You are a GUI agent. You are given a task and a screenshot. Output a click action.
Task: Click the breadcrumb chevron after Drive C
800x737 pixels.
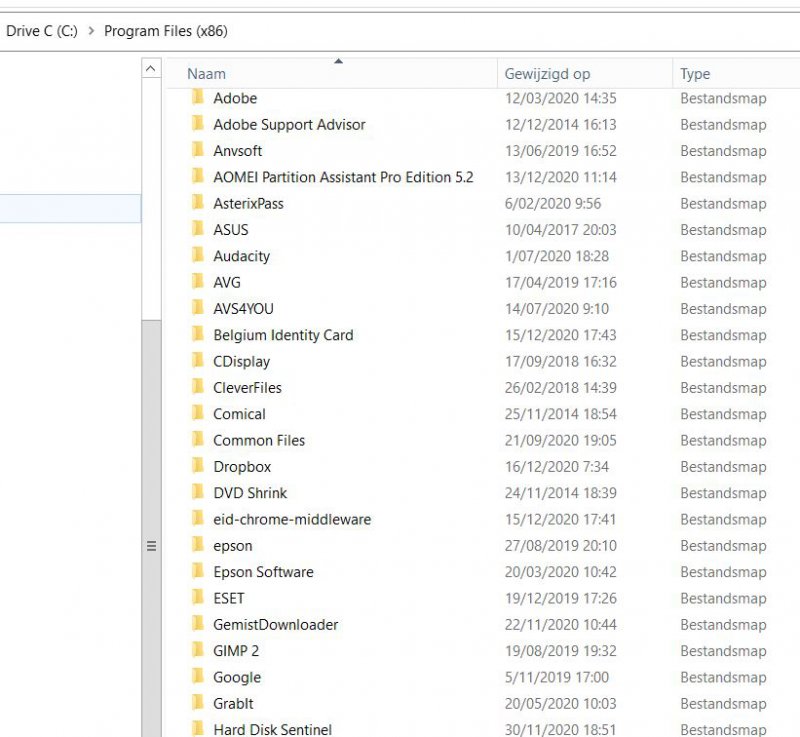91,31
